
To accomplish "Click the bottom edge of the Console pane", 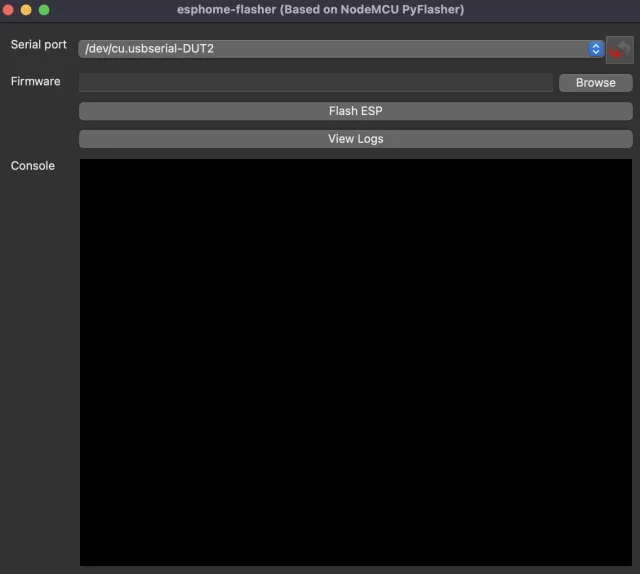I will tap(355, 563).
